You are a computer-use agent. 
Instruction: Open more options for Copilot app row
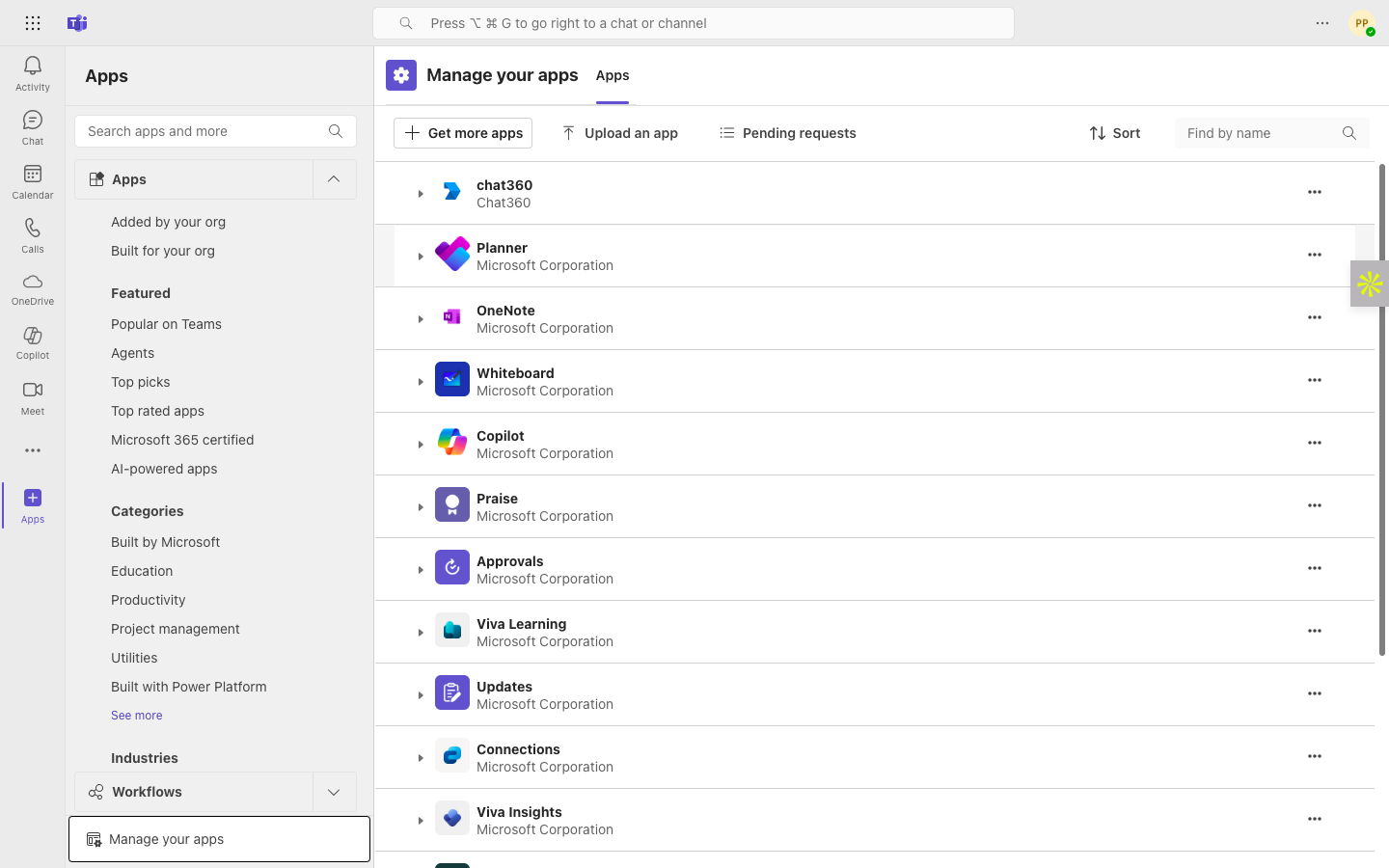coord(1315,443)
